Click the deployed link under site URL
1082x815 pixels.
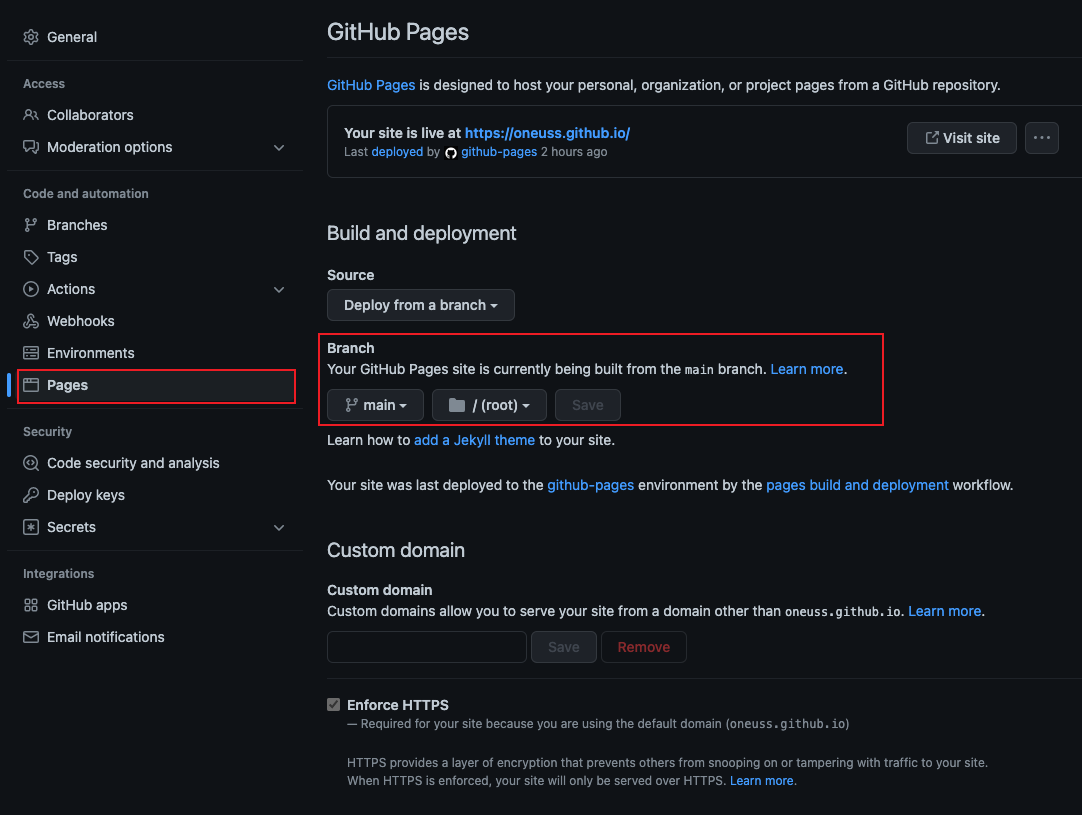pyautogui.click(x=397, y=152)
